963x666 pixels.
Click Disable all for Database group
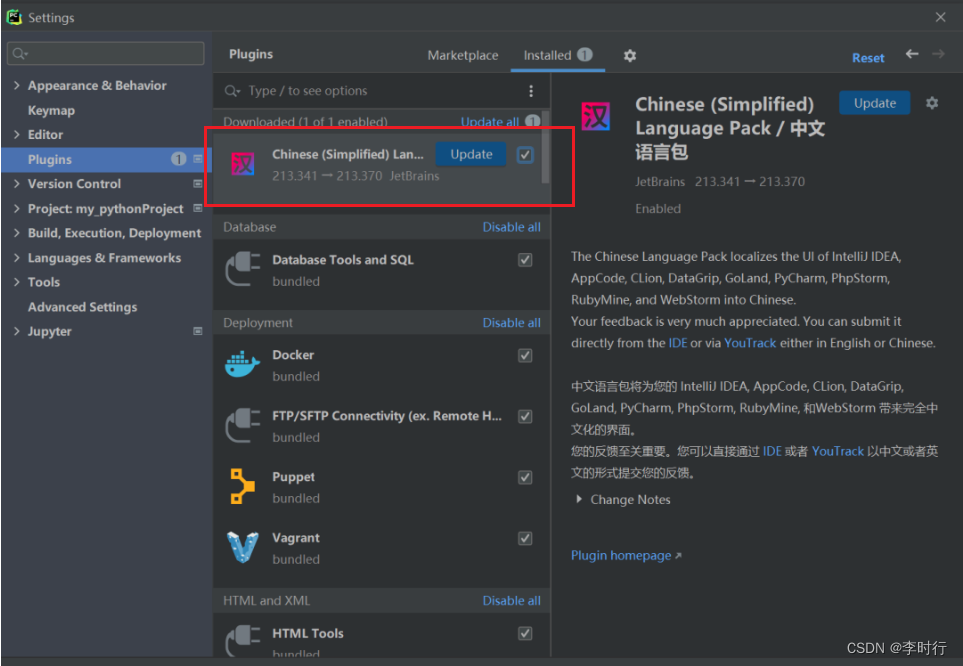pos(512,227)
